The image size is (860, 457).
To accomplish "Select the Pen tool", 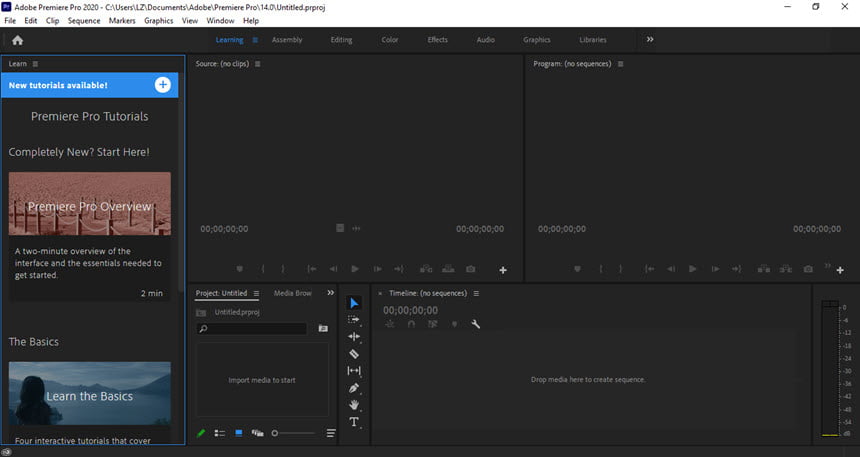I will [354, 388].
